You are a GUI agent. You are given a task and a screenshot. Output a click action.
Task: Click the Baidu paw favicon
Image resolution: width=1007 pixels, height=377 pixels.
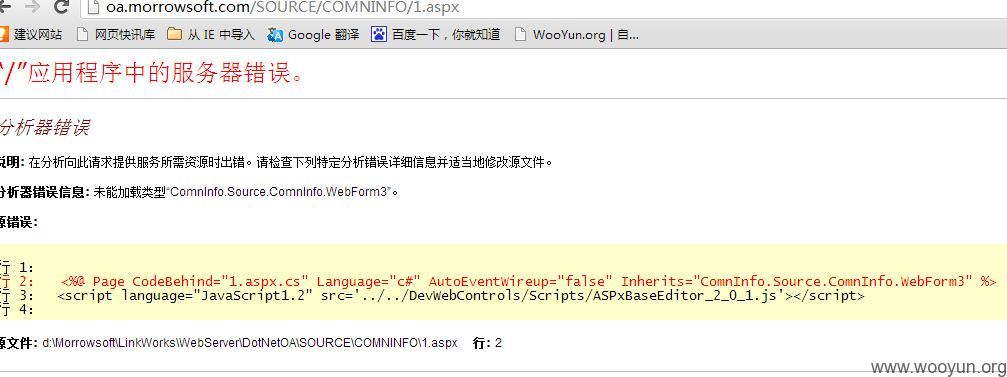378,34
